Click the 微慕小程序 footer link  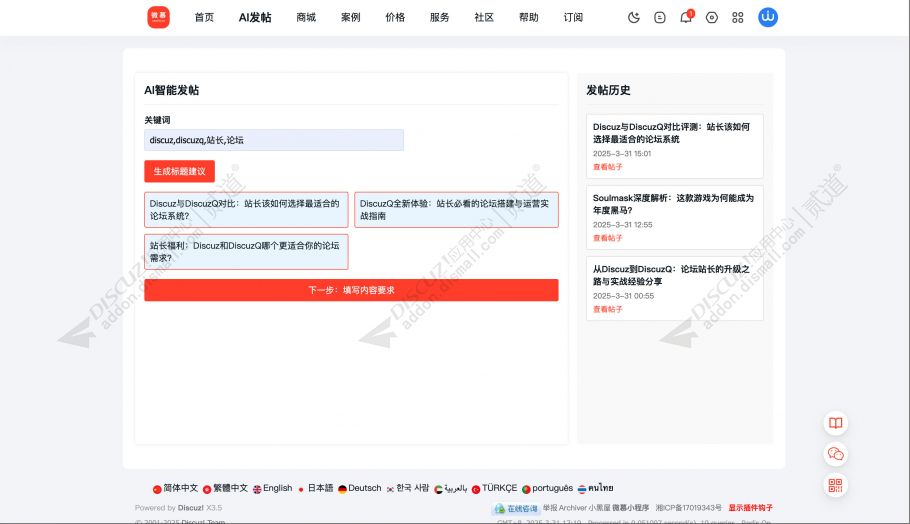[x=630, y=508]
